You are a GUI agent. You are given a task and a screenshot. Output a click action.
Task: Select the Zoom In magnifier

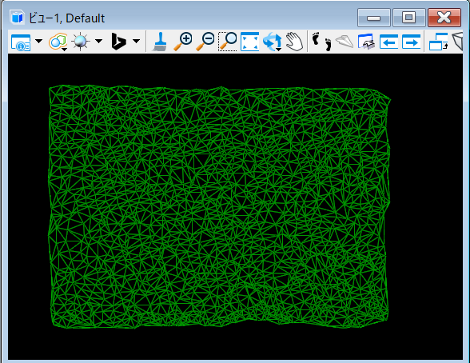(x=183, y=42)
